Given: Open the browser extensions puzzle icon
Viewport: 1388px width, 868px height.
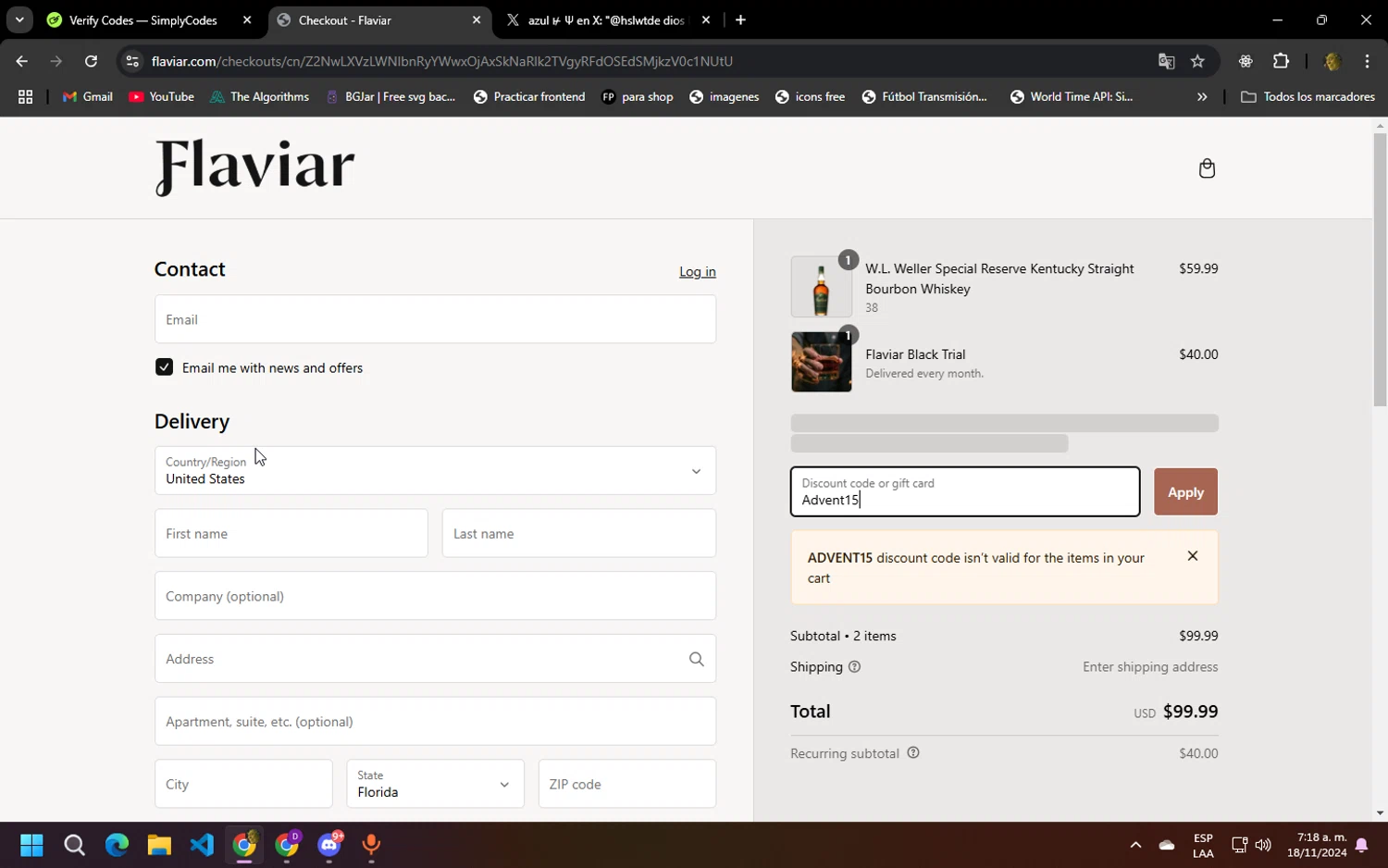Looking at the screenshot, I should (x=1281, y=61).
